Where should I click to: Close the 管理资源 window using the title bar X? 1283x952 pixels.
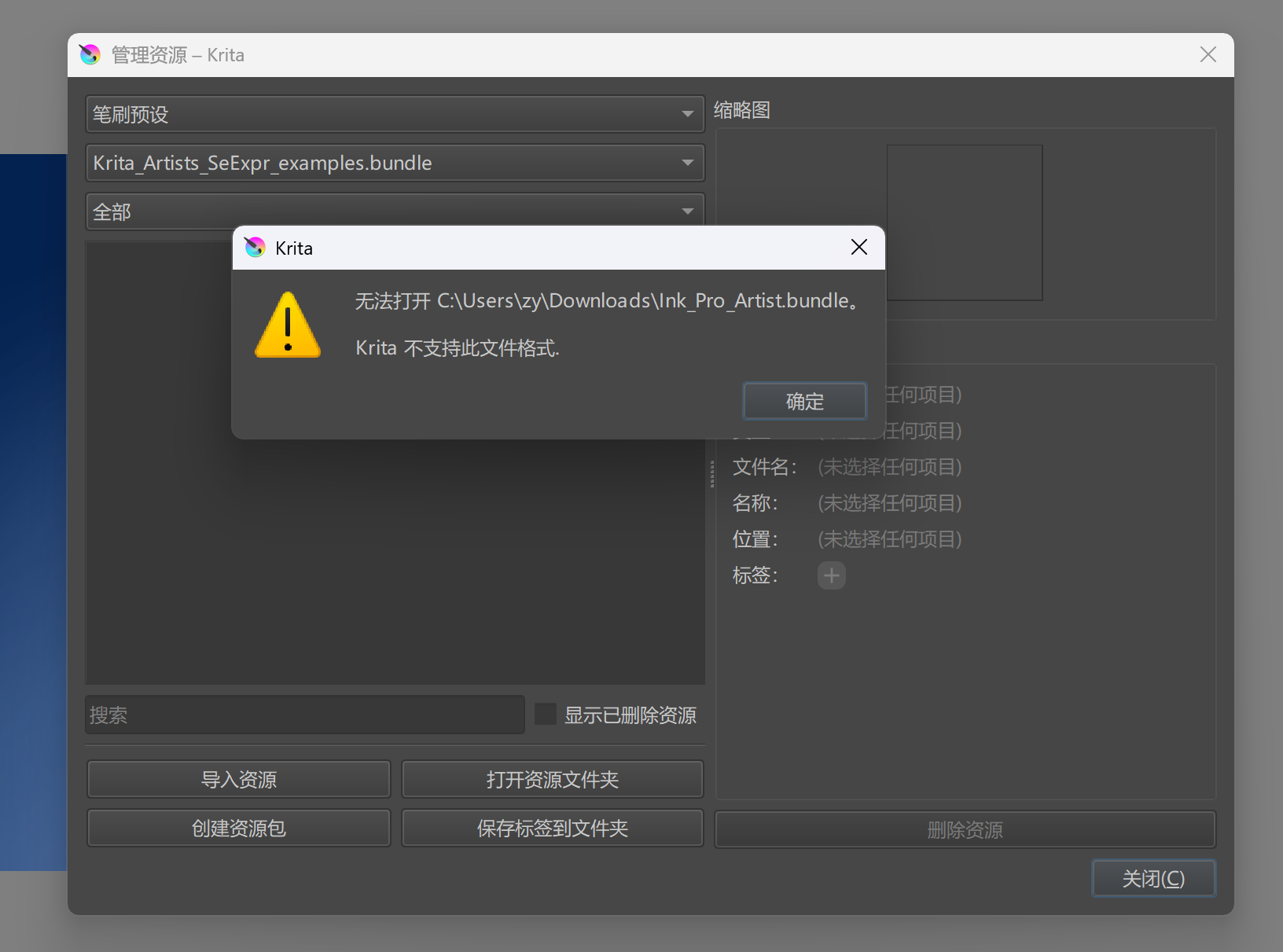[1208, 54]
